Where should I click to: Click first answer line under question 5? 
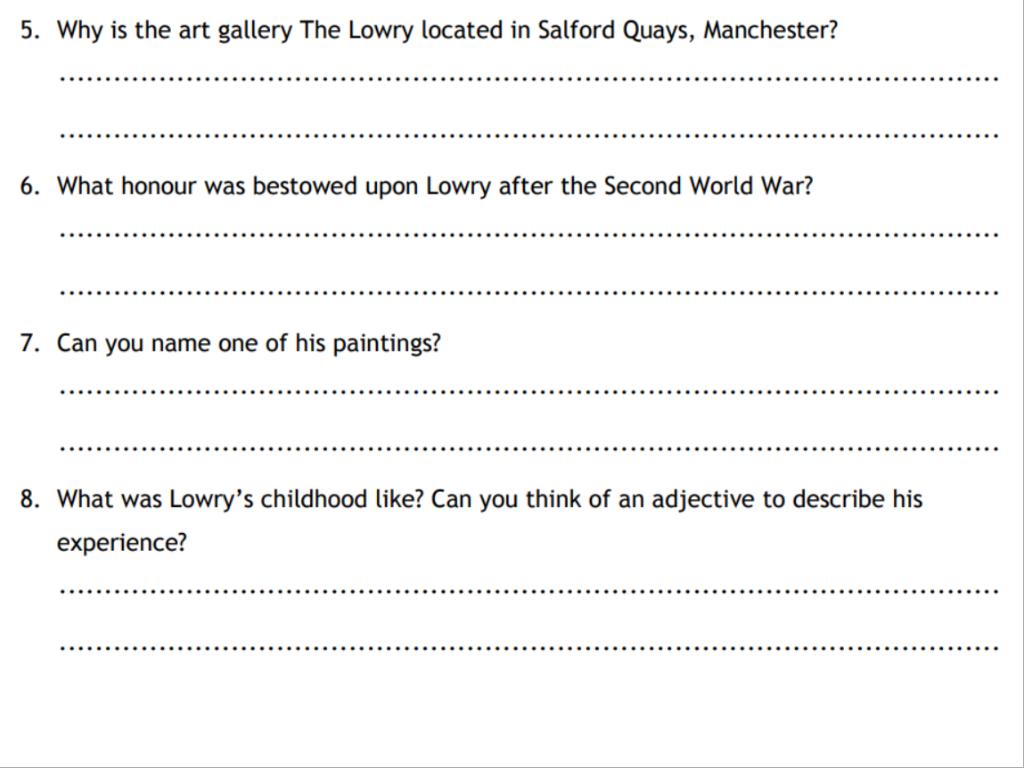pos(529,79)
